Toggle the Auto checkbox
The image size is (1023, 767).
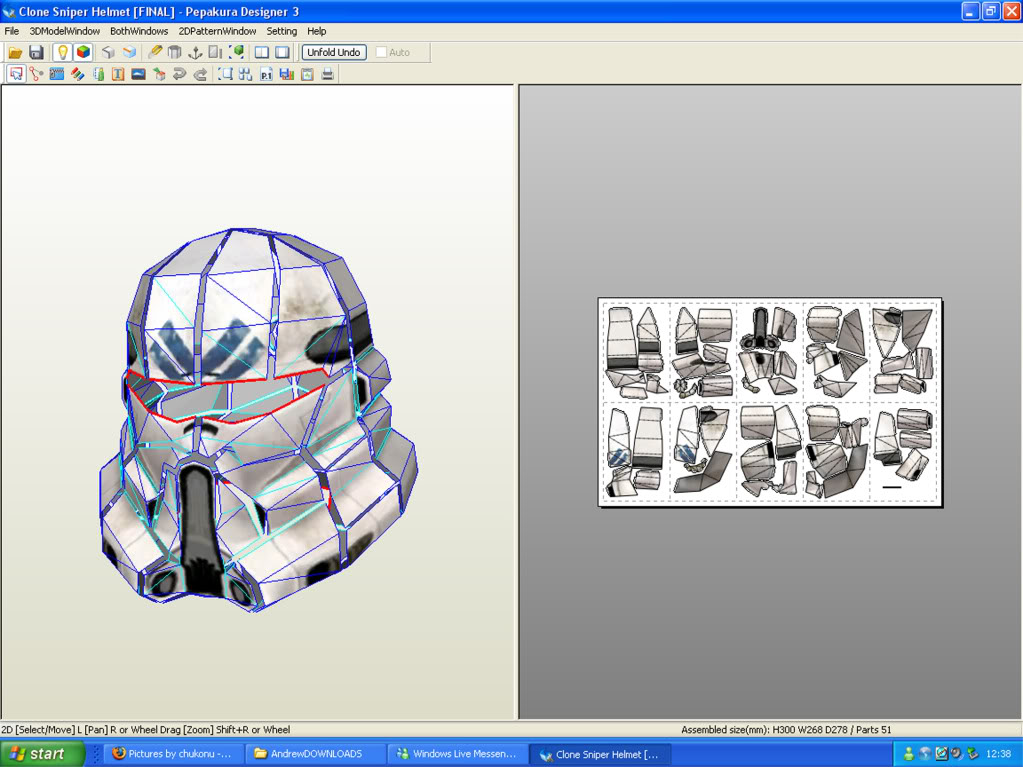[x=381, y=52]
